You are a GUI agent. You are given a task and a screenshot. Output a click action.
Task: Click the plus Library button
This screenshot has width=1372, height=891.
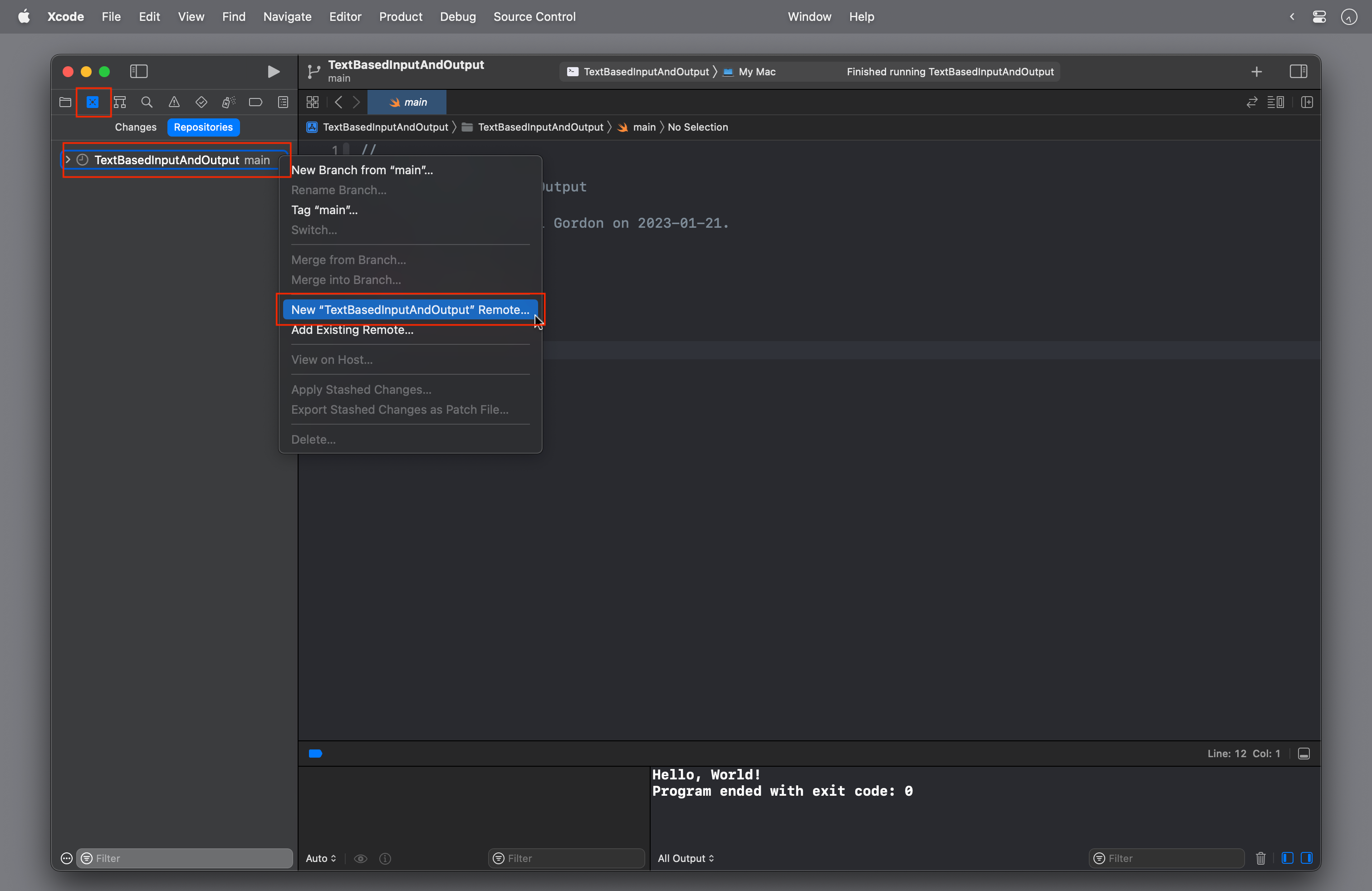click(1257, 72)
